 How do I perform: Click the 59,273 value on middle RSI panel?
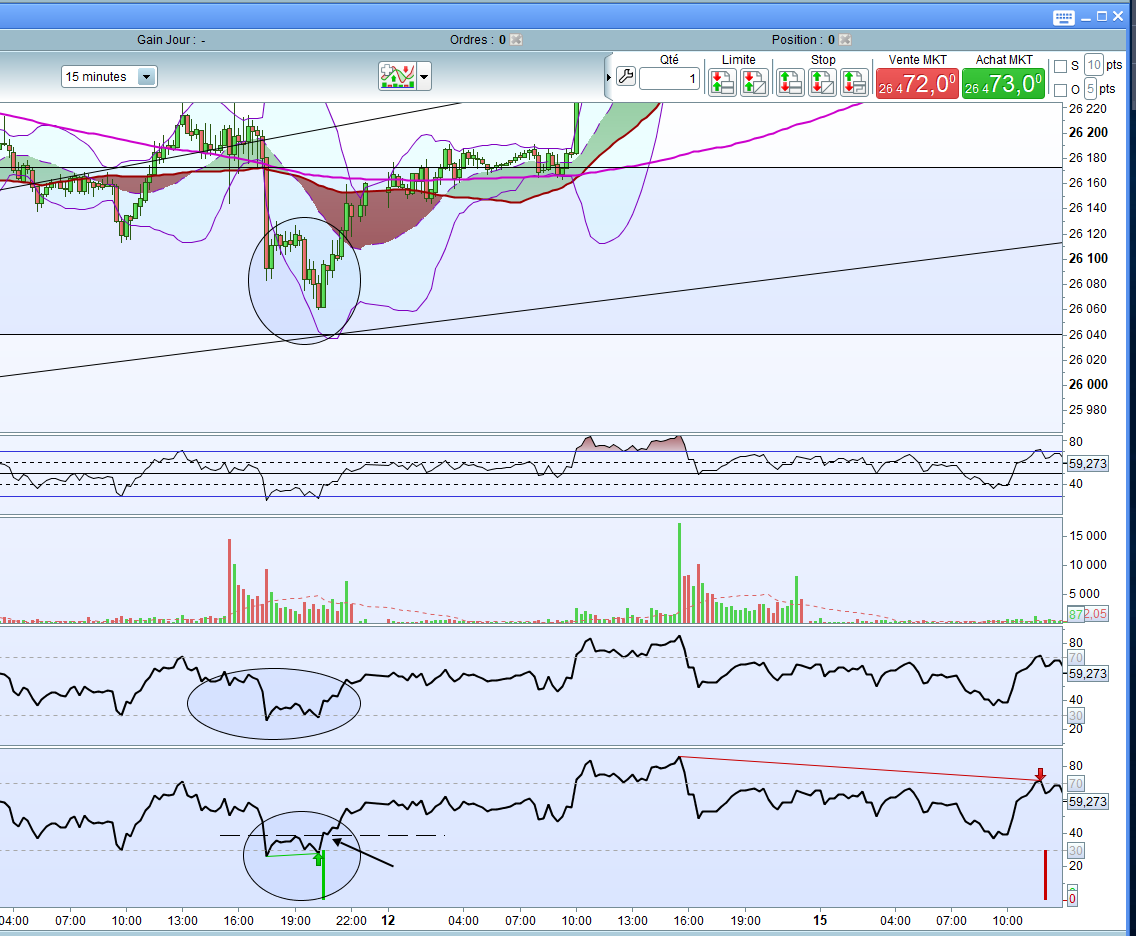pos(1087,674)
